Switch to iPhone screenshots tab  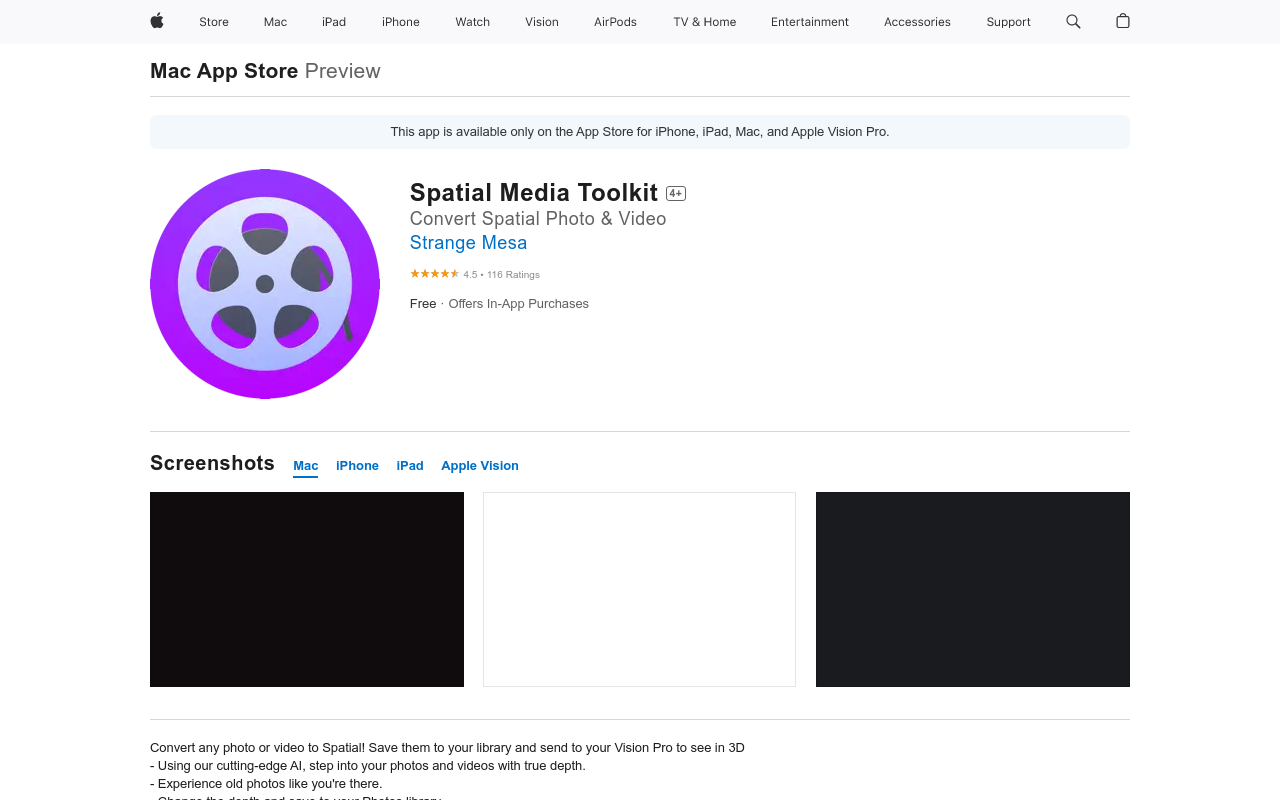pyautogui.click(x=357, y=466)
